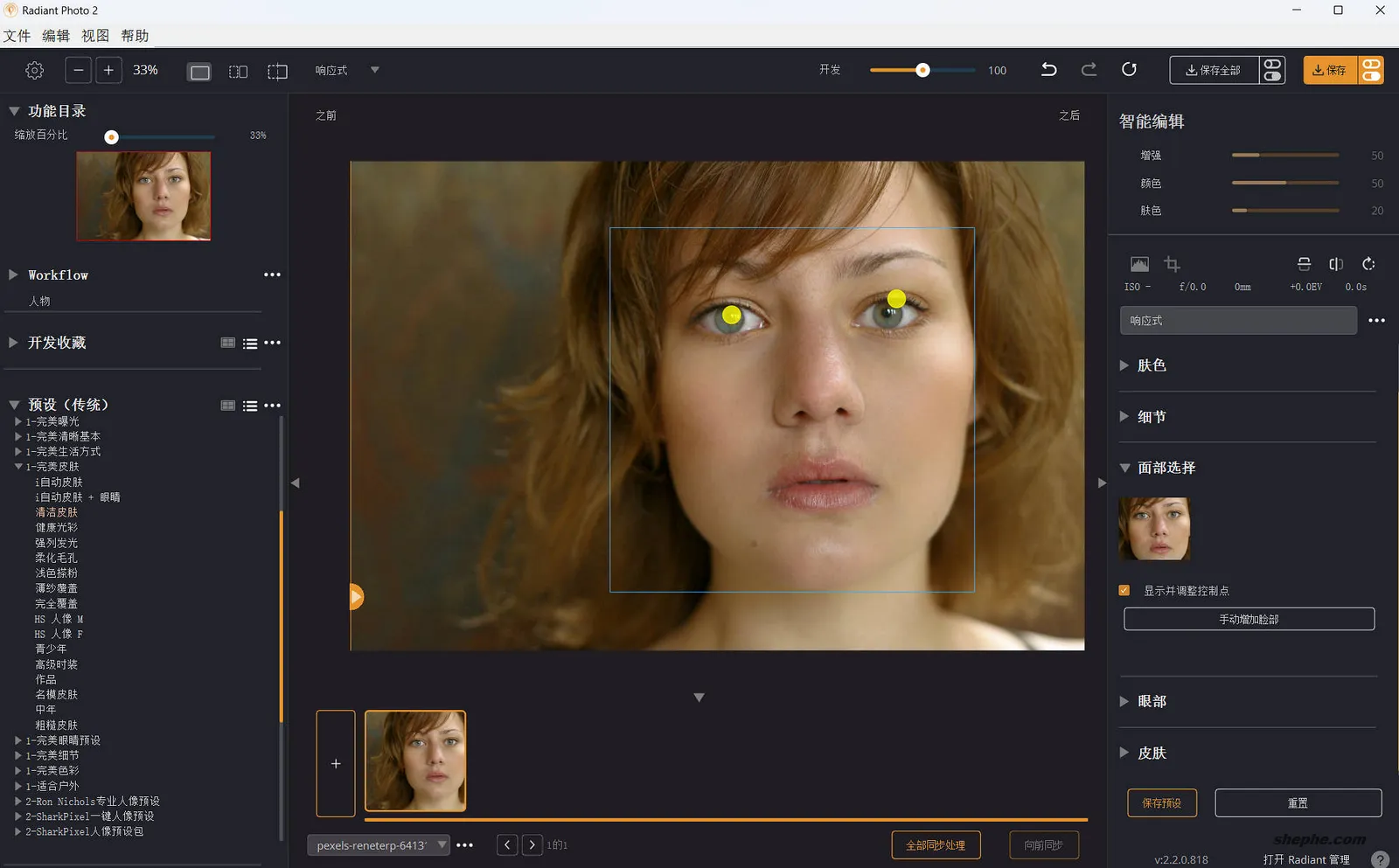
Task: Click the redo arrow icon
Action: click(x=1089, y=70)
